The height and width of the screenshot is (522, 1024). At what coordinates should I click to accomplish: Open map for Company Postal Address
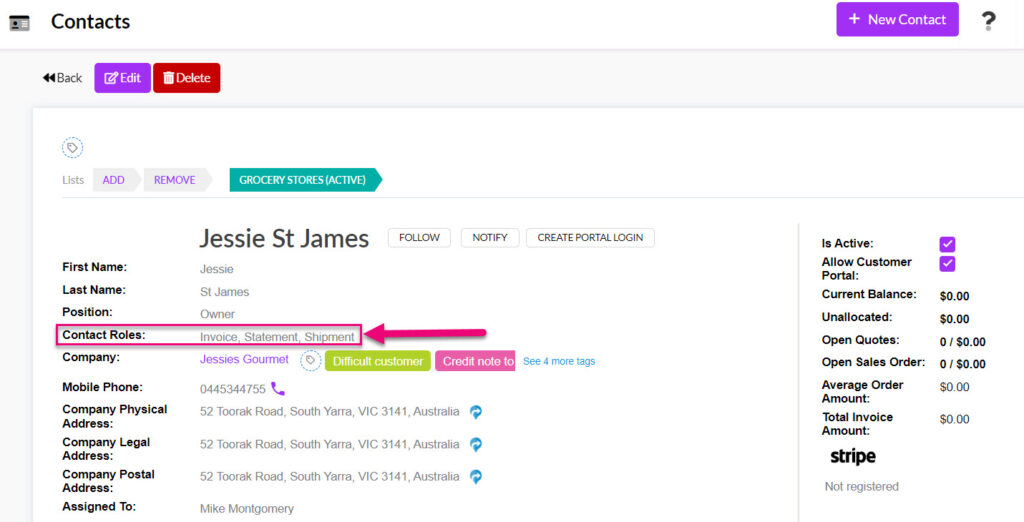click(476, 476)
